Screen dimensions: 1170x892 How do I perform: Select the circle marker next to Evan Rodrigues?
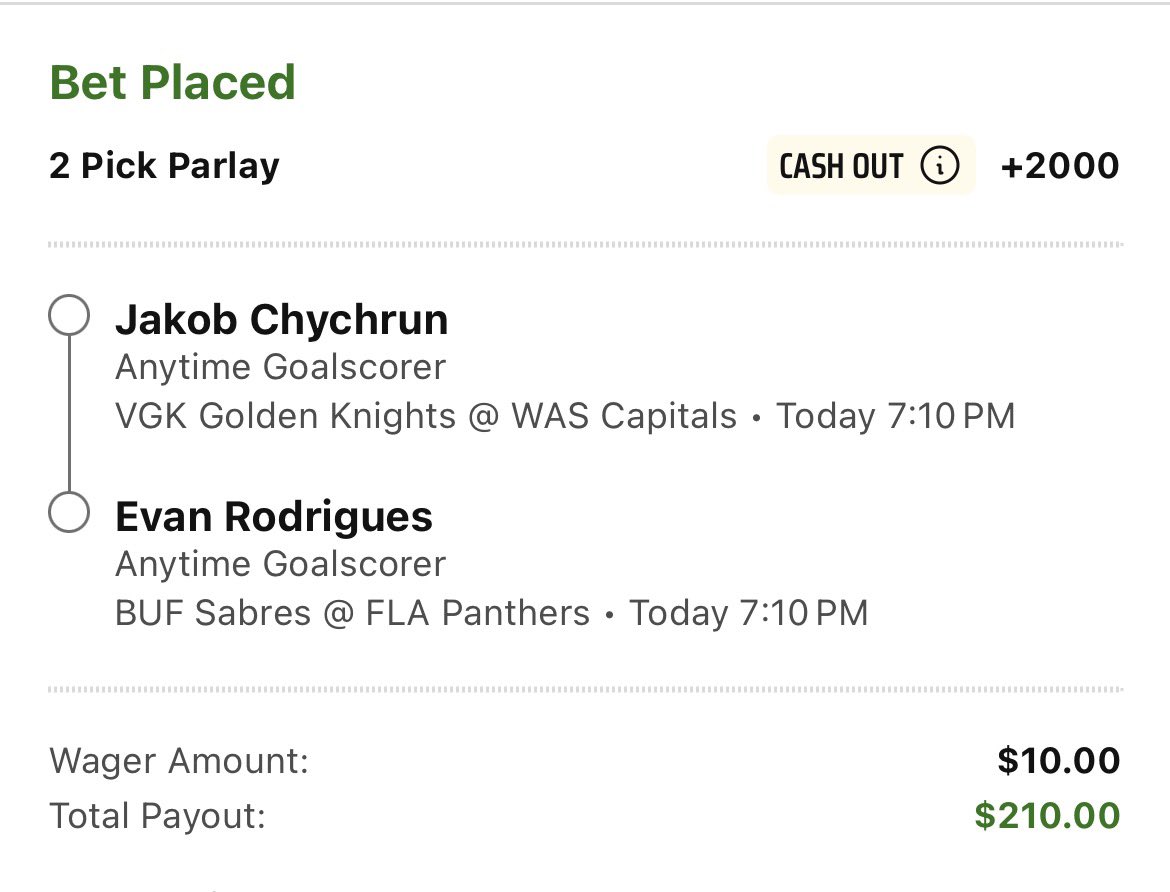coord(69,514)
